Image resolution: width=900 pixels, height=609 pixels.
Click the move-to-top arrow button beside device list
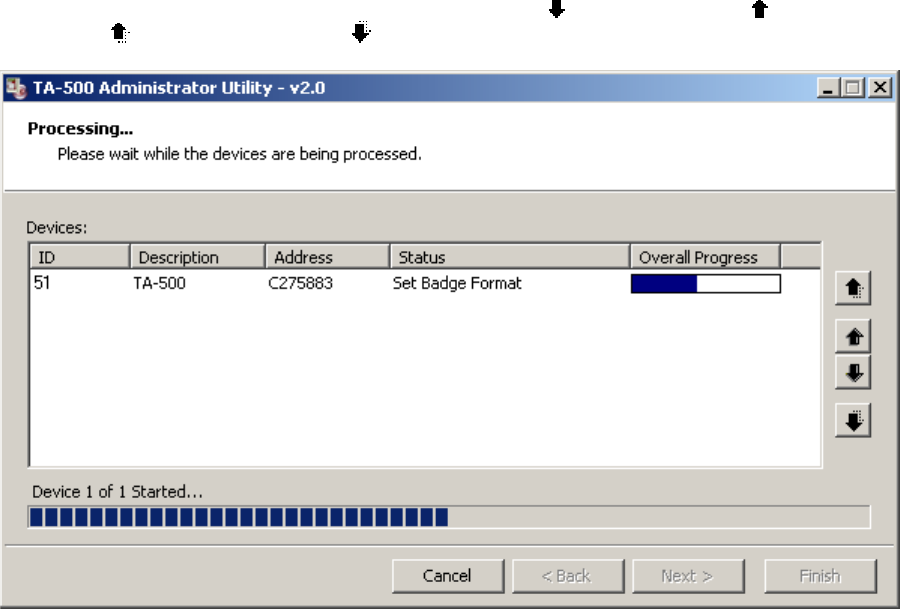pyautogui.click(x=853, y=288)
